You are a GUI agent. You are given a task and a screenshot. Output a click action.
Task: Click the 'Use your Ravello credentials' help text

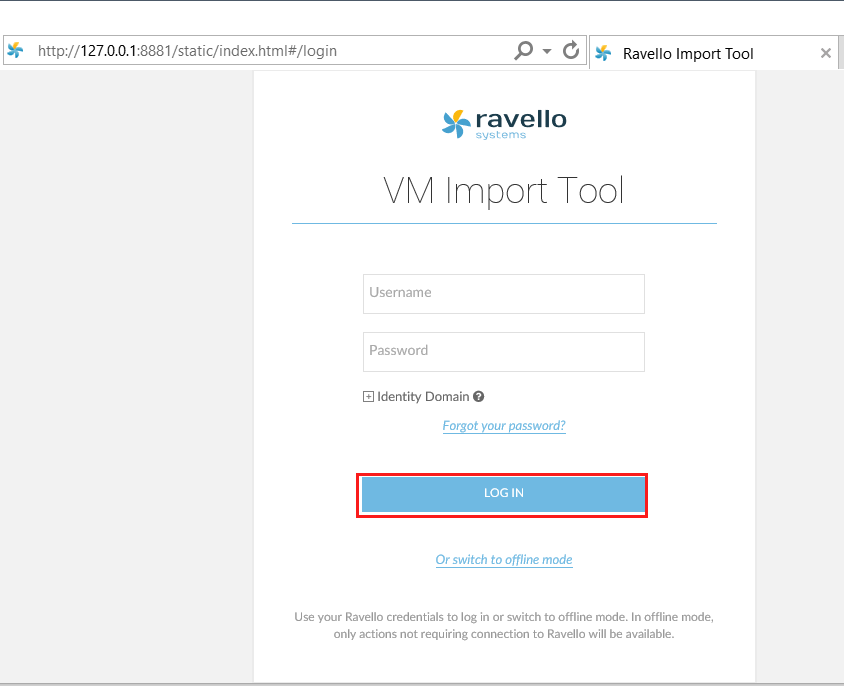tap(504, 625)
